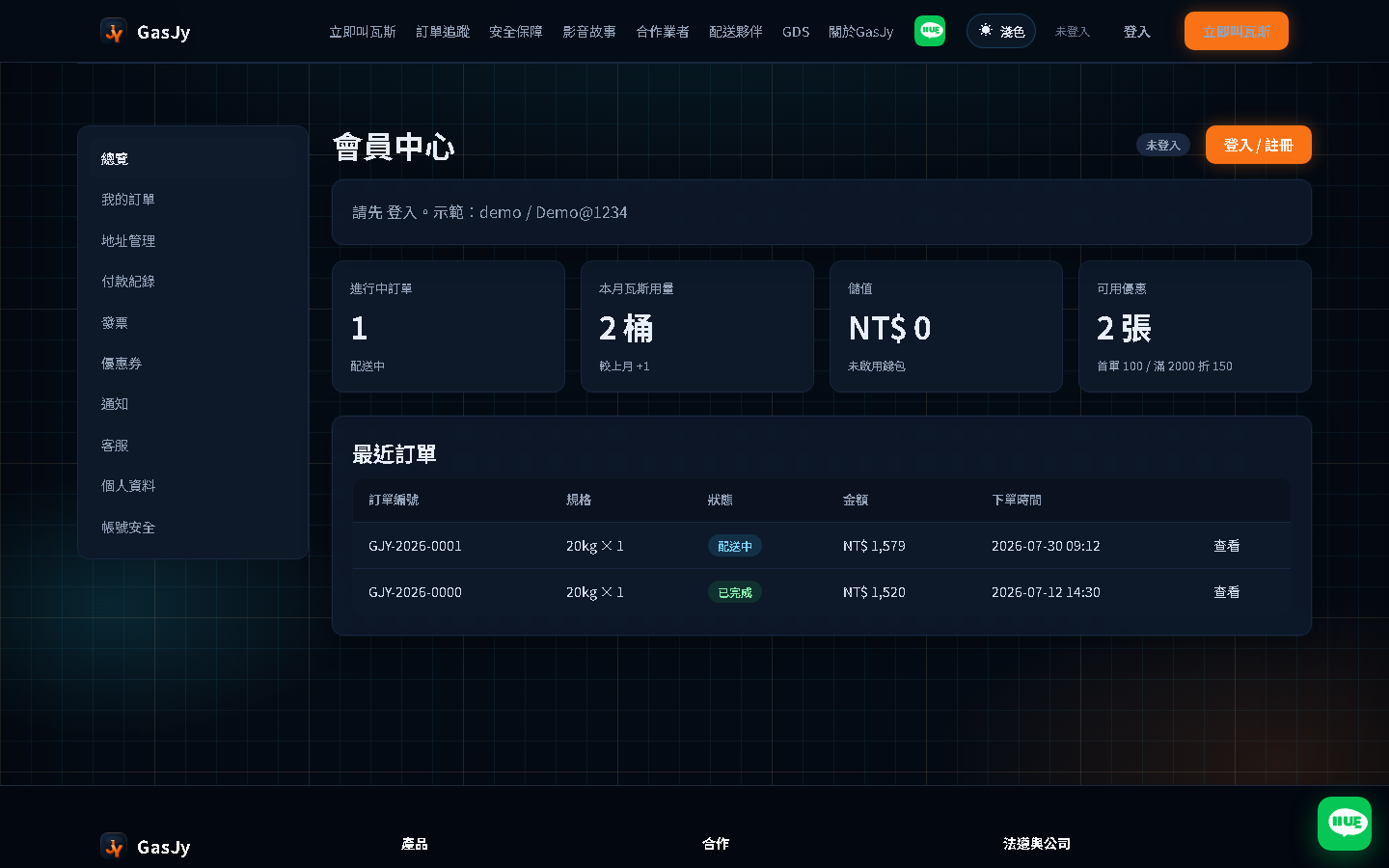Viewport: 1389px width, 868px height.
Task: Click the 下單時間 column header
Action: tap(1017, 500)
